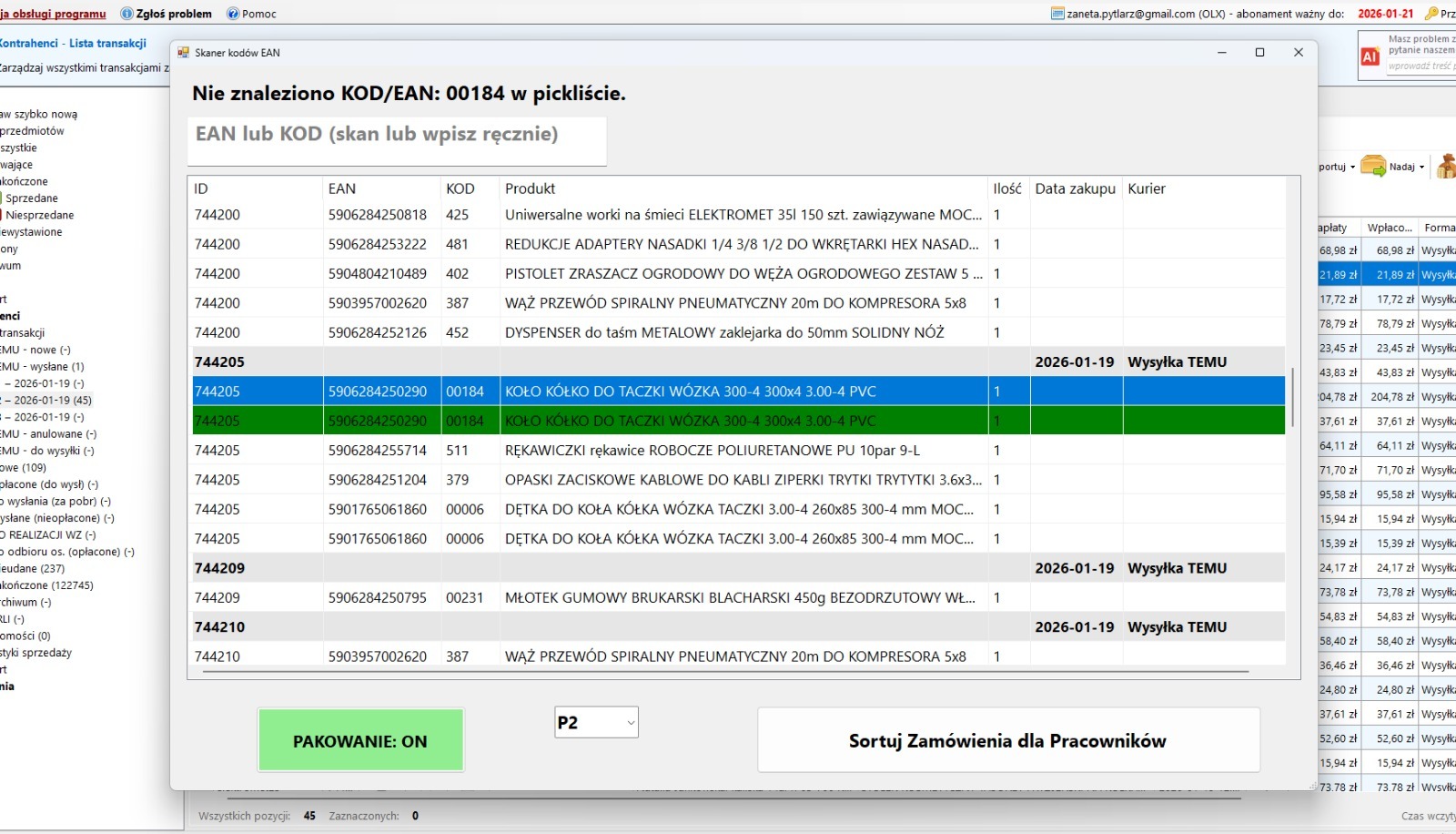Select the OPASKI ZACISKOWE KABLOWE row
The height and width of the screenshot is (834, 1456).
[737, 480]
